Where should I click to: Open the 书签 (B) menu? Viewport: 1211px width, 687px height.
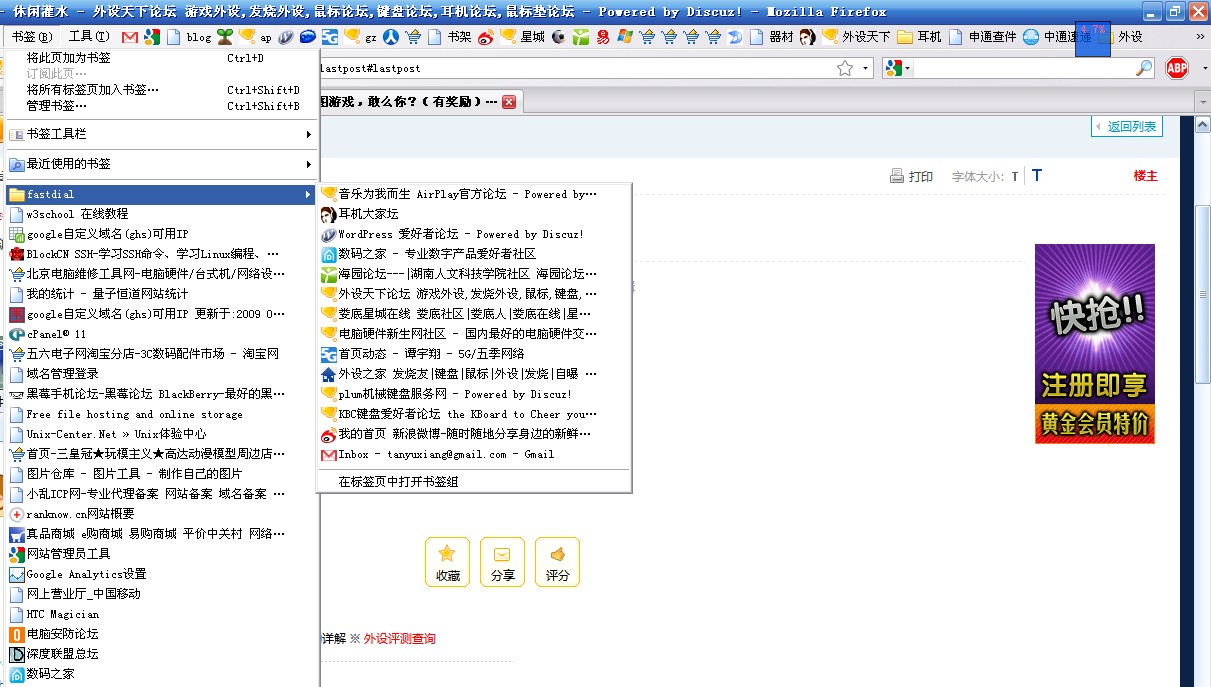(x=33, y=37)
